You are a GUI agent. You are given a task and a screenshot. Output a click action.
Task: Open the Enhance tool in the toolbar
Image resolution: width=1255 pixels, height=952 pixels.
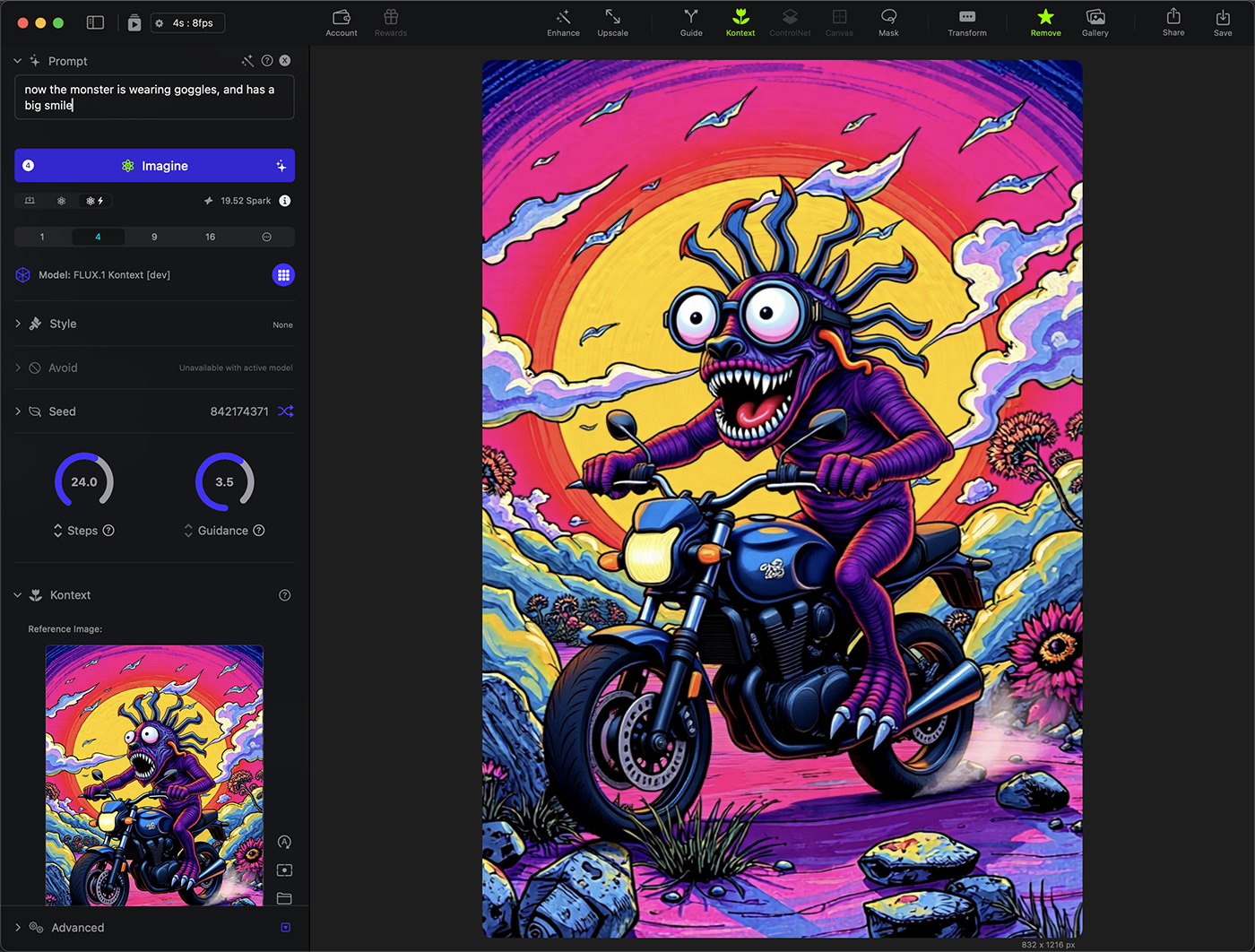[563, 22]
